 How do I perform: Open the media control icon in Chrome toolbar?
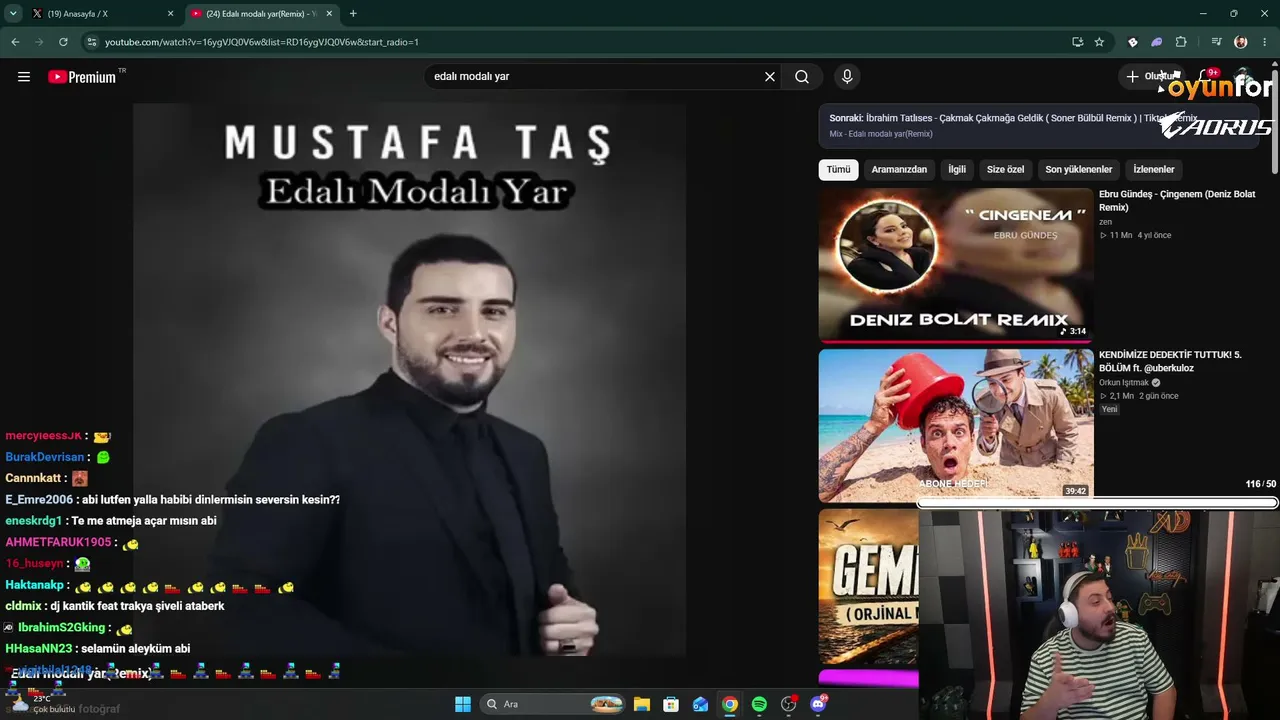tap(1216, 42)
